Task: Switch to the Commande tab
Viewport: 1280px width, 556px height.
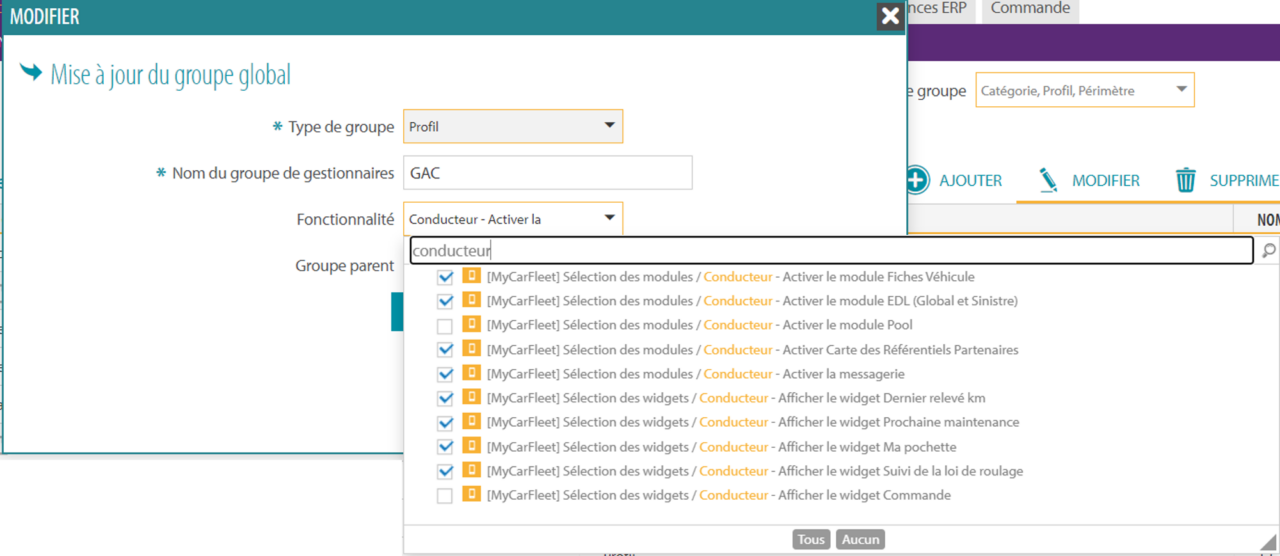Action: tap(1030, 9)
